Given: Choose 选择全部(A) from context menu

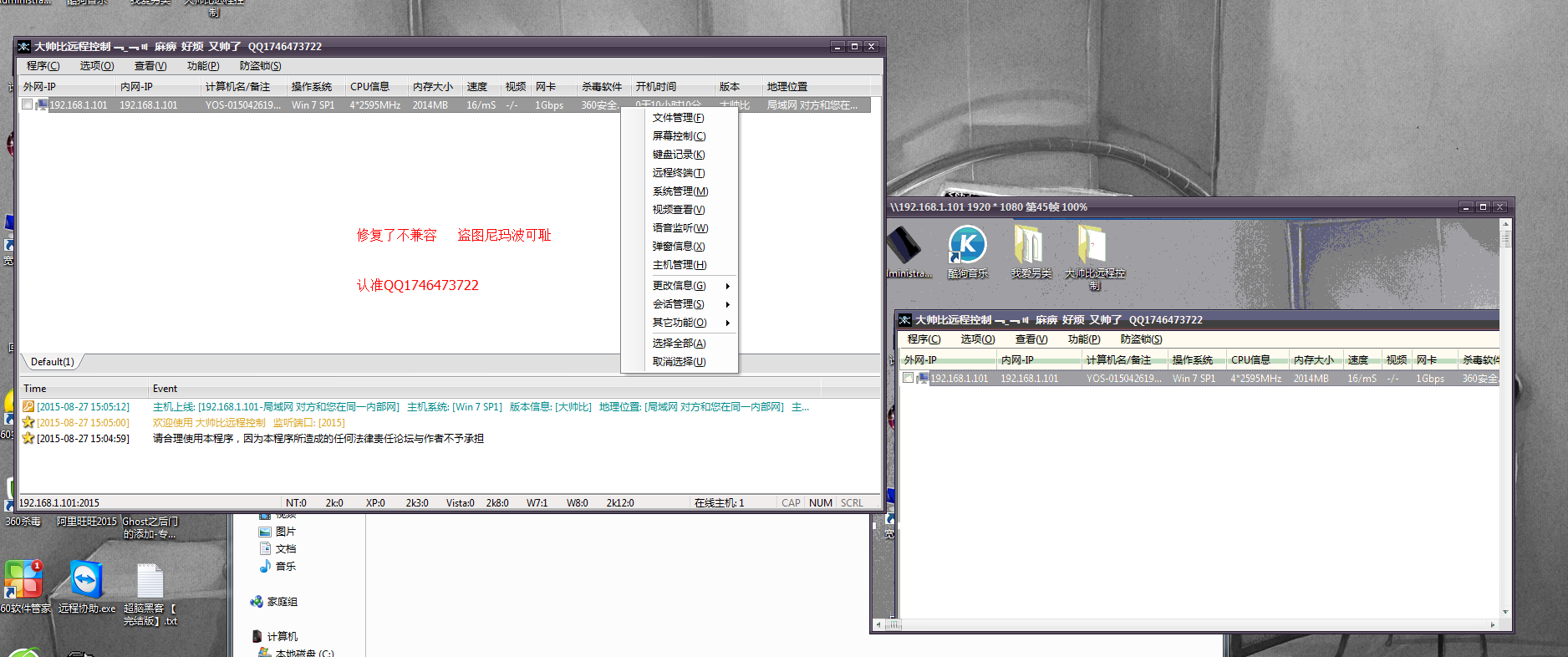Looking at the screenshot, I should (x=679, y=344).
